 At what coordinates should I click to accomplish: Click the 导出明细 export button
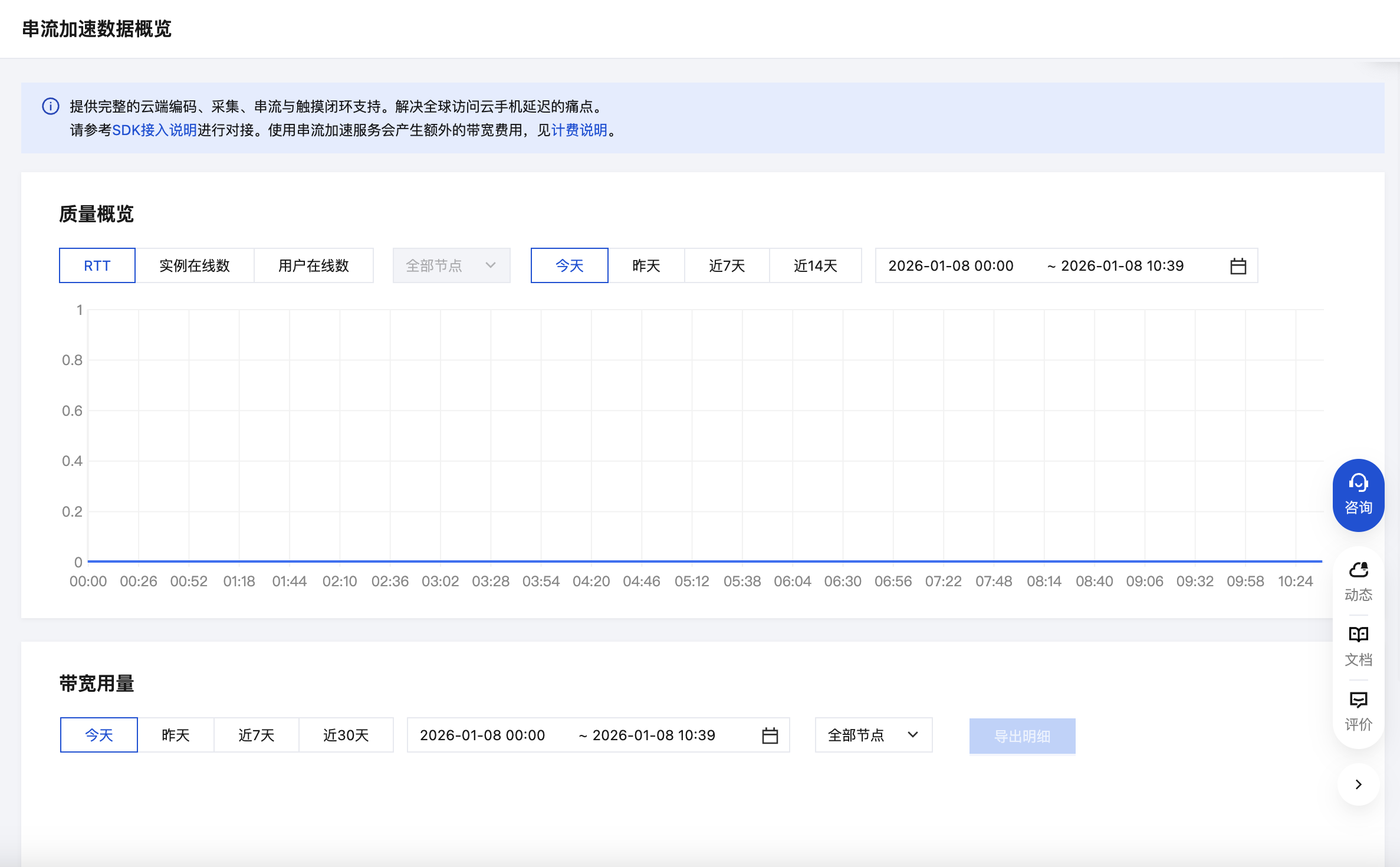click(1022, 736)
